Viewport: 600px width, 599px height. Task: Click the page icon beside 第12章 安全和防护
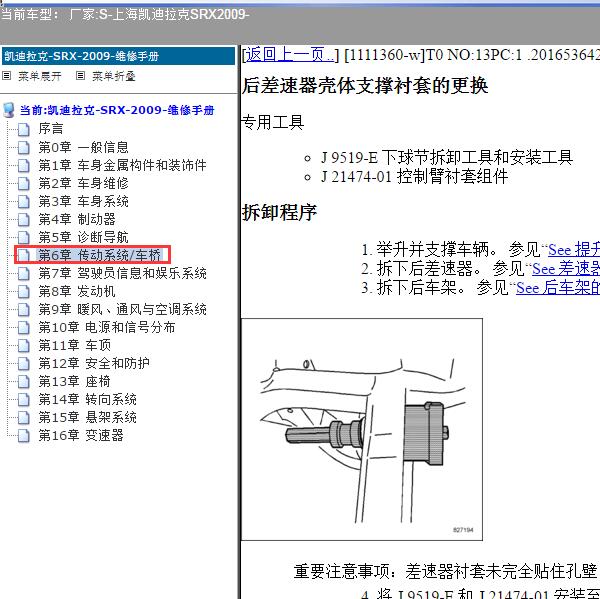pyautogui.click(x=24, y=363)
